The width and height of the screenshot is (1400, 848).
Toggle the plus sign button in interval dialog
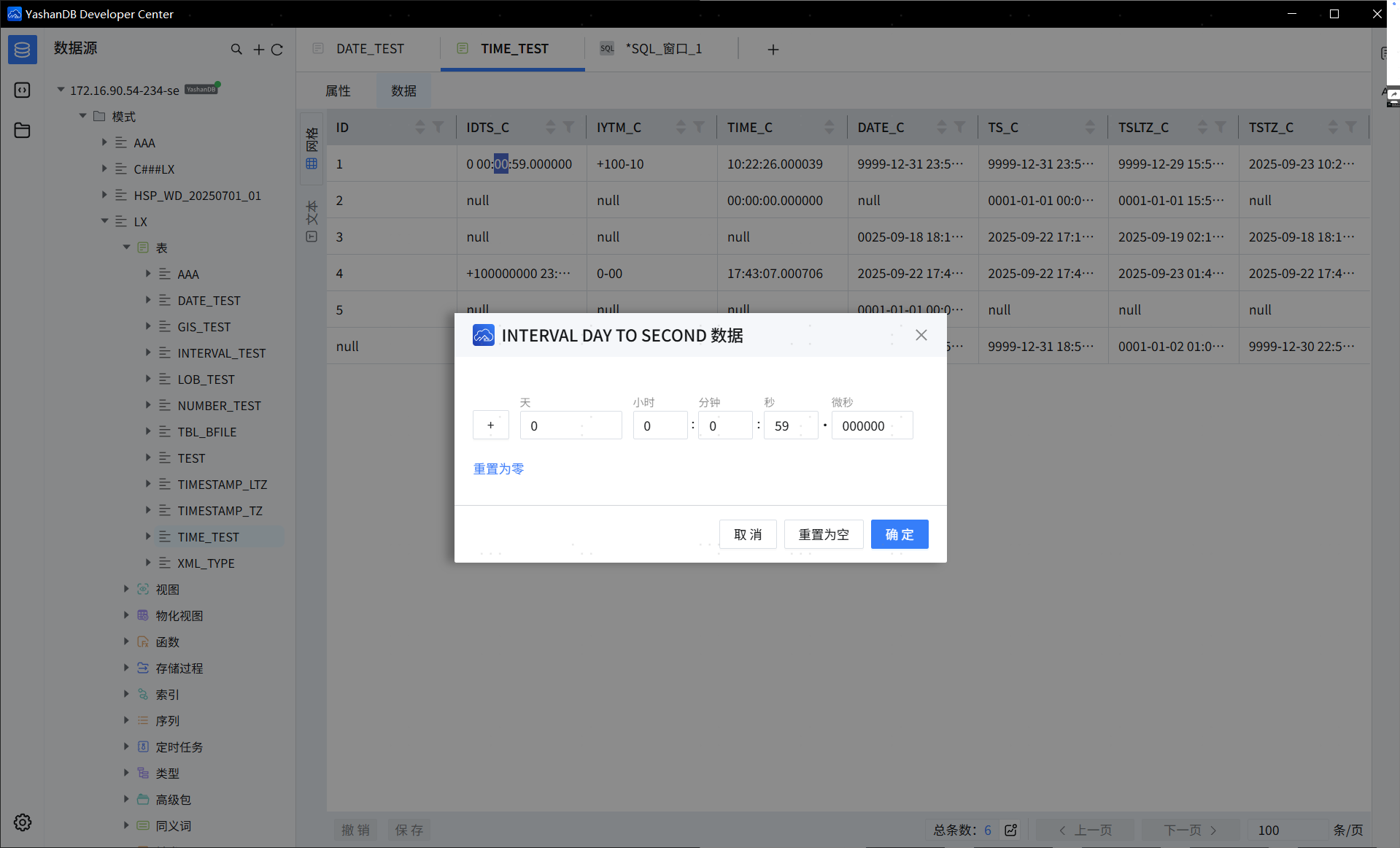point(490,425)
